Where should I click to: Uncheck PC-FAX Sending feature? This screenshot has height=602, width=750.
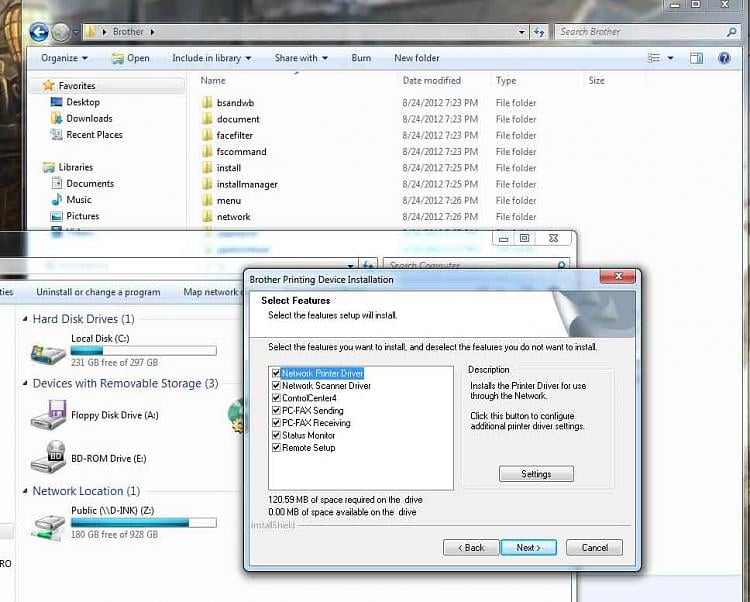click(276, 410)
